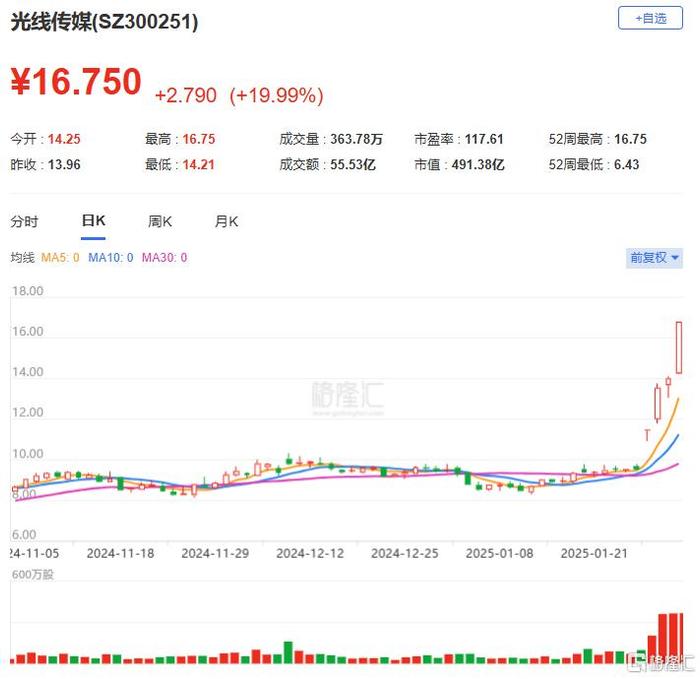
Task: Click the 今开 value 14.25
Action: point(64,139)
